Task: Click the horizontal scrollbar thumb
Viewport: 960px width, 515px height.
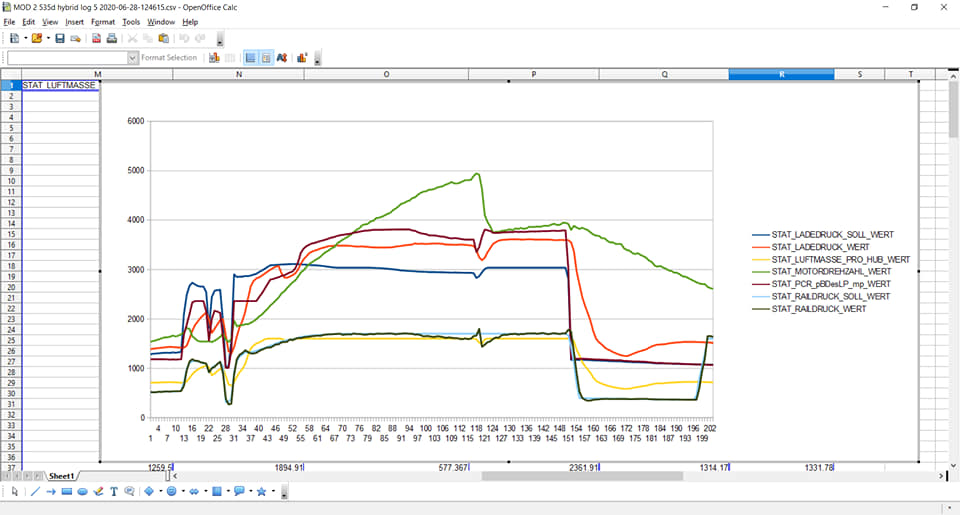Action: point(582,476)
